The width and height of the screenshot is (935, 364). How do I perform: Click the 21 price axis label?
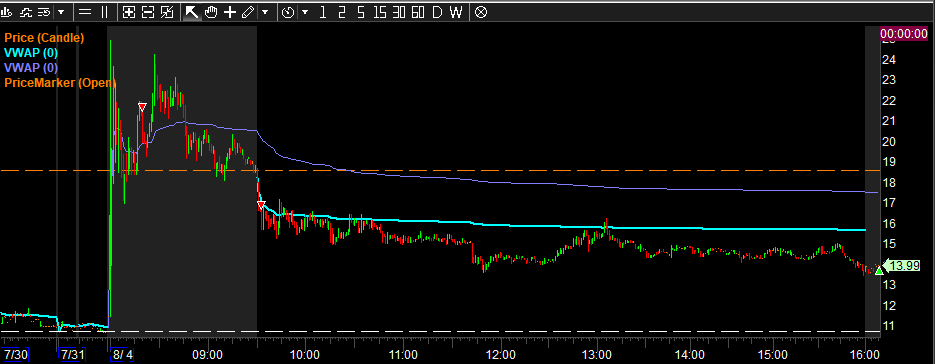coord(888,121)
